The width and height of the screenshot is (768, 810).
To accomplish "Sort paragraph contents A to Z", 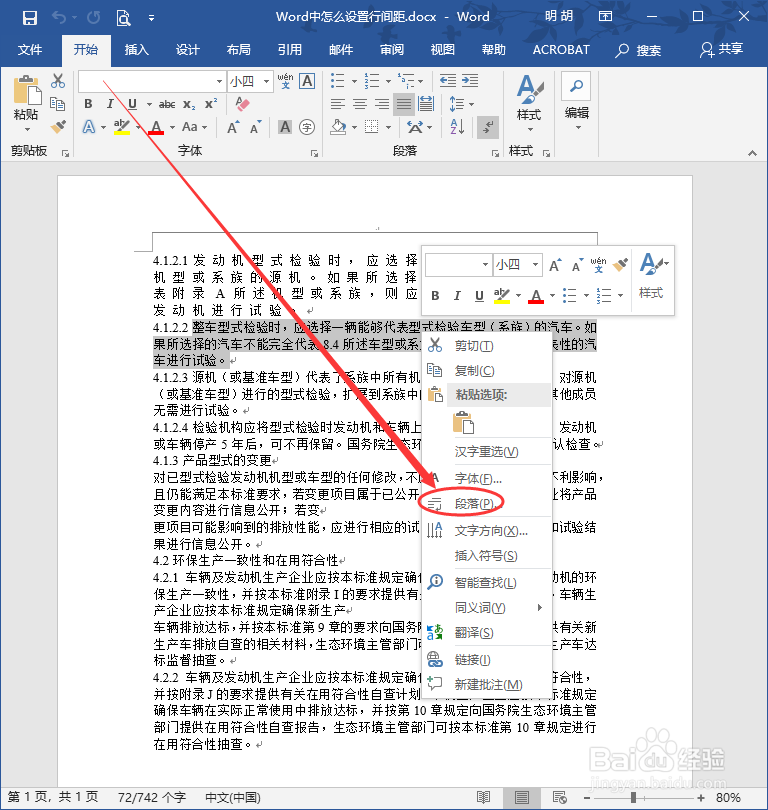I will 457,127.
